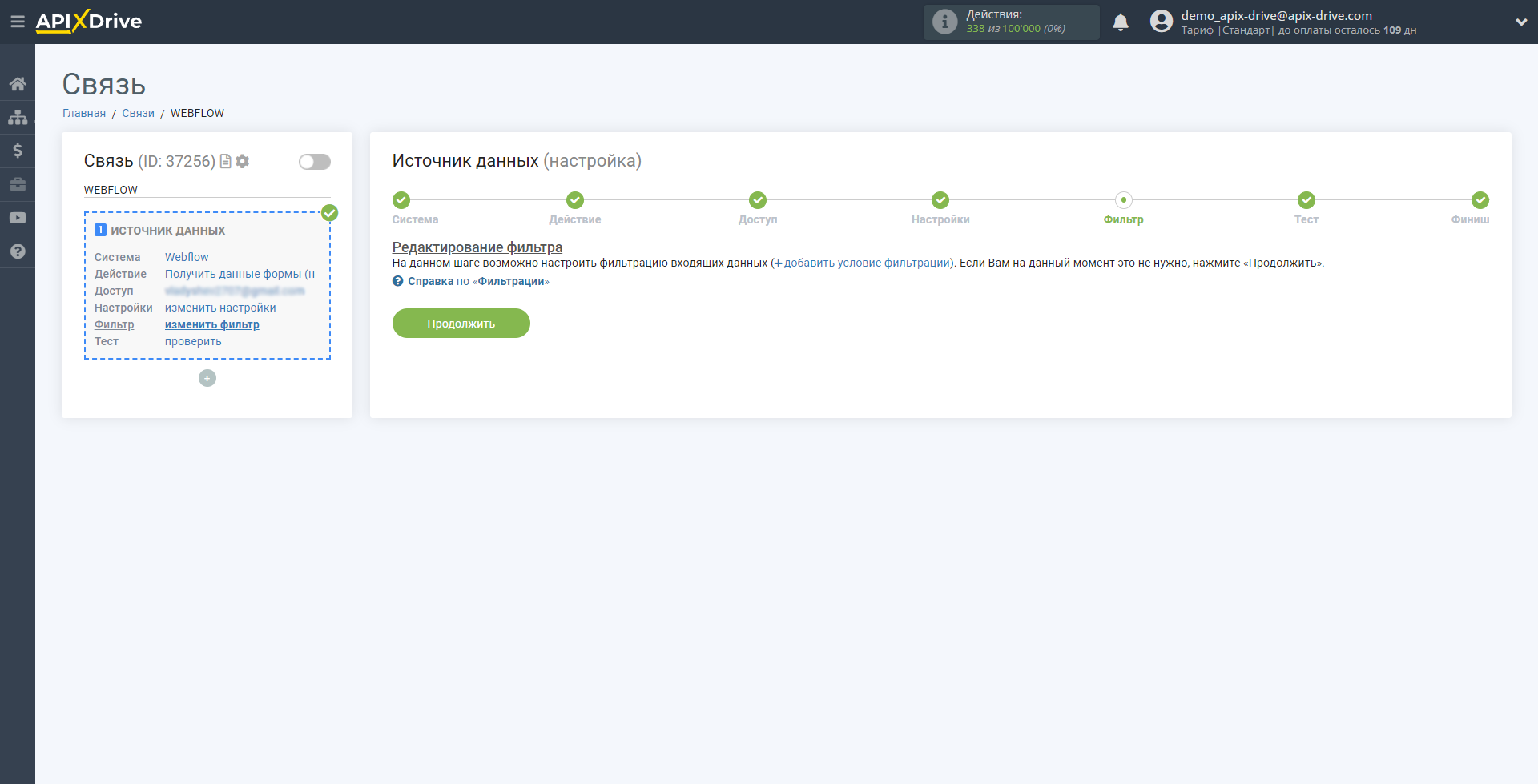Viewport: 1538px width, 784px height.
Task: Open the Webflow system link
Action: [x=187, y=257]
